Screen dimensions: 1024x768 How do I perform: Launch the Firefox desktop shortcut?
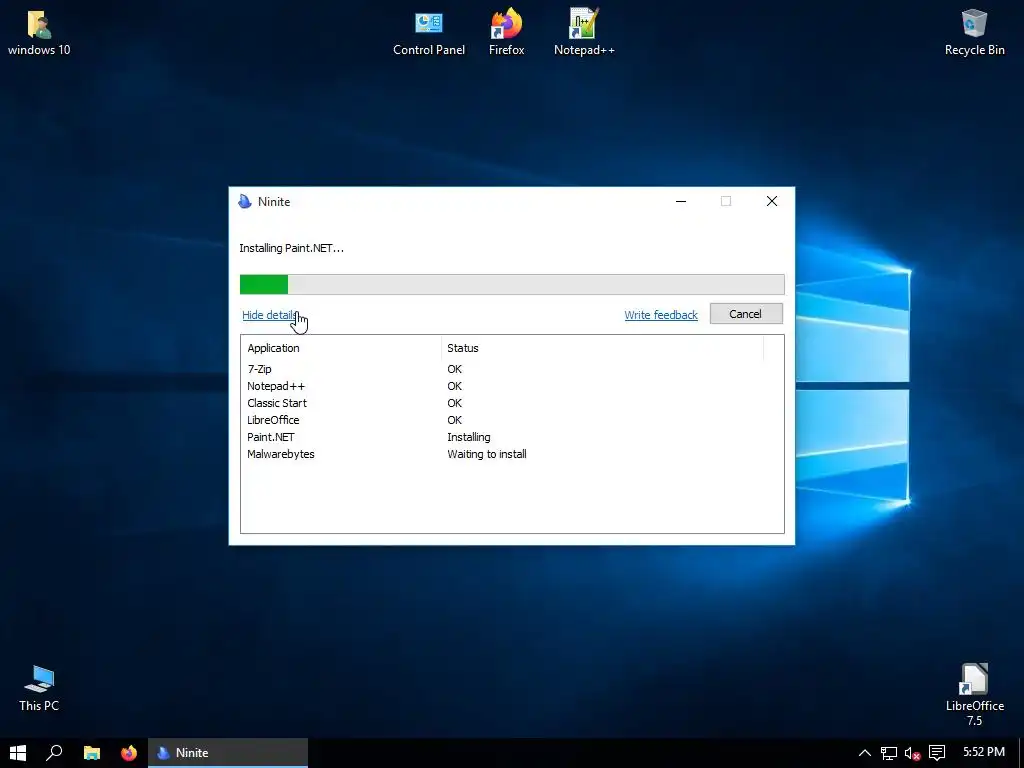click(x=506, y=33)
